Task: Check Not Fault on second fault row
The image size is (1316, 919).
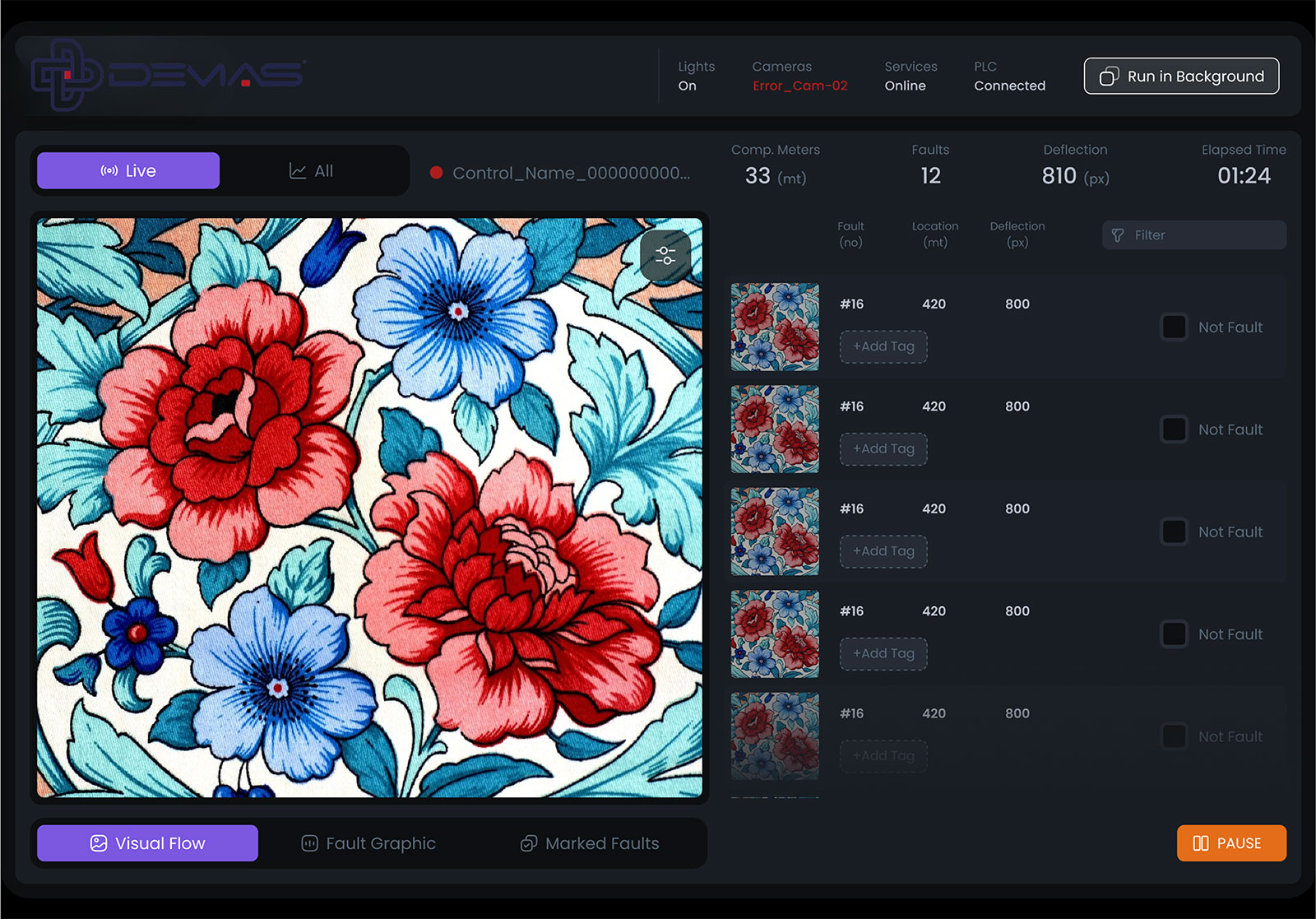Action: coord(1174,429)
